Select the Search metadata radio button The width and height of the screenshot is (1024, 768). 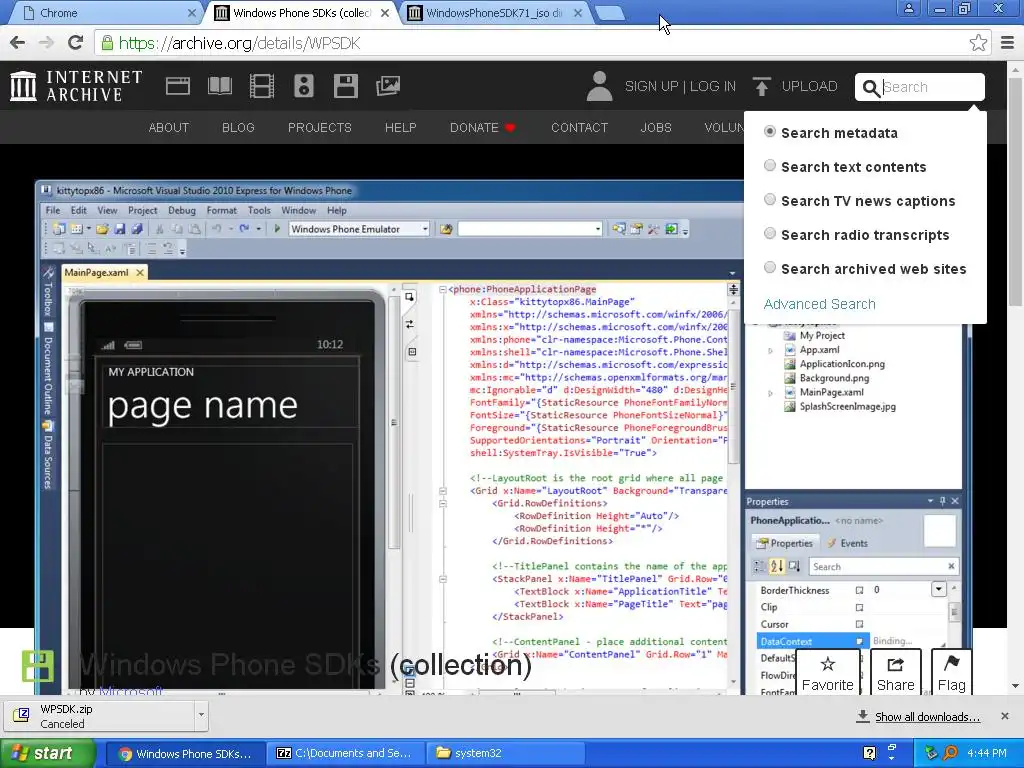(770, 131)
